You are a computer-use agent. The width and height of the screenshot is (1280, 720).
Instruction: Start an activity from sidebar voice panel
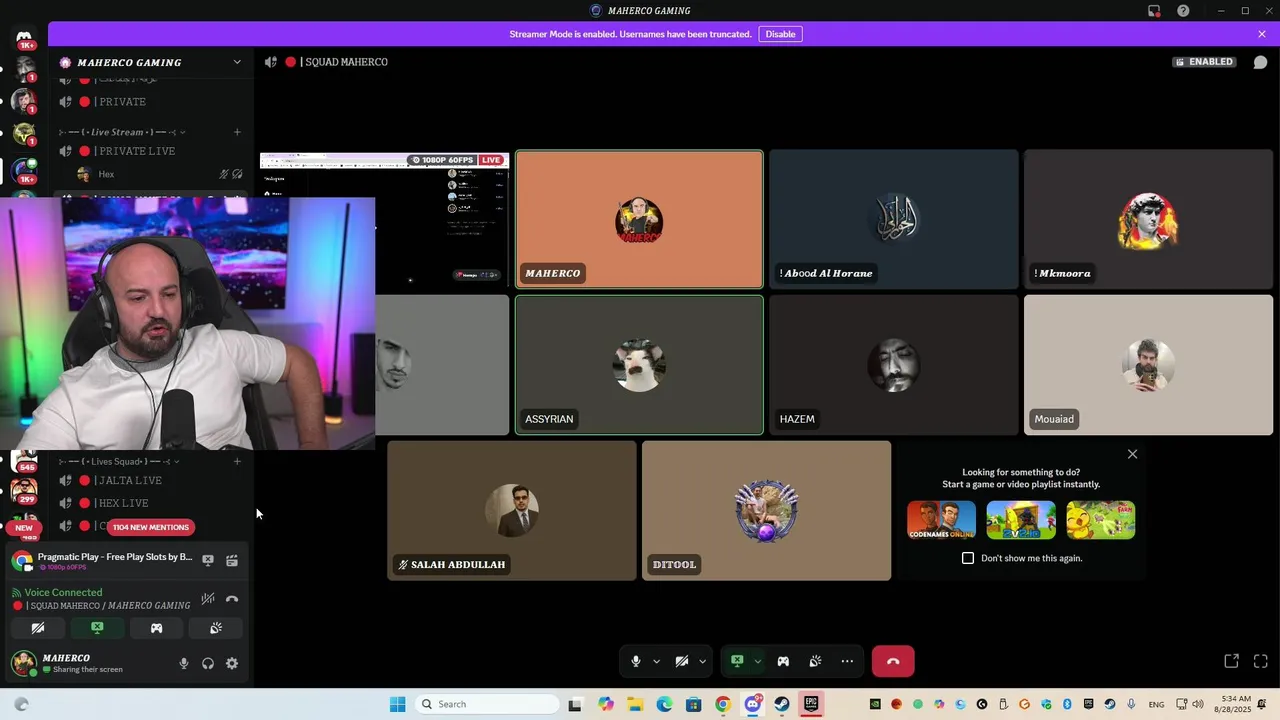point(156,628)
